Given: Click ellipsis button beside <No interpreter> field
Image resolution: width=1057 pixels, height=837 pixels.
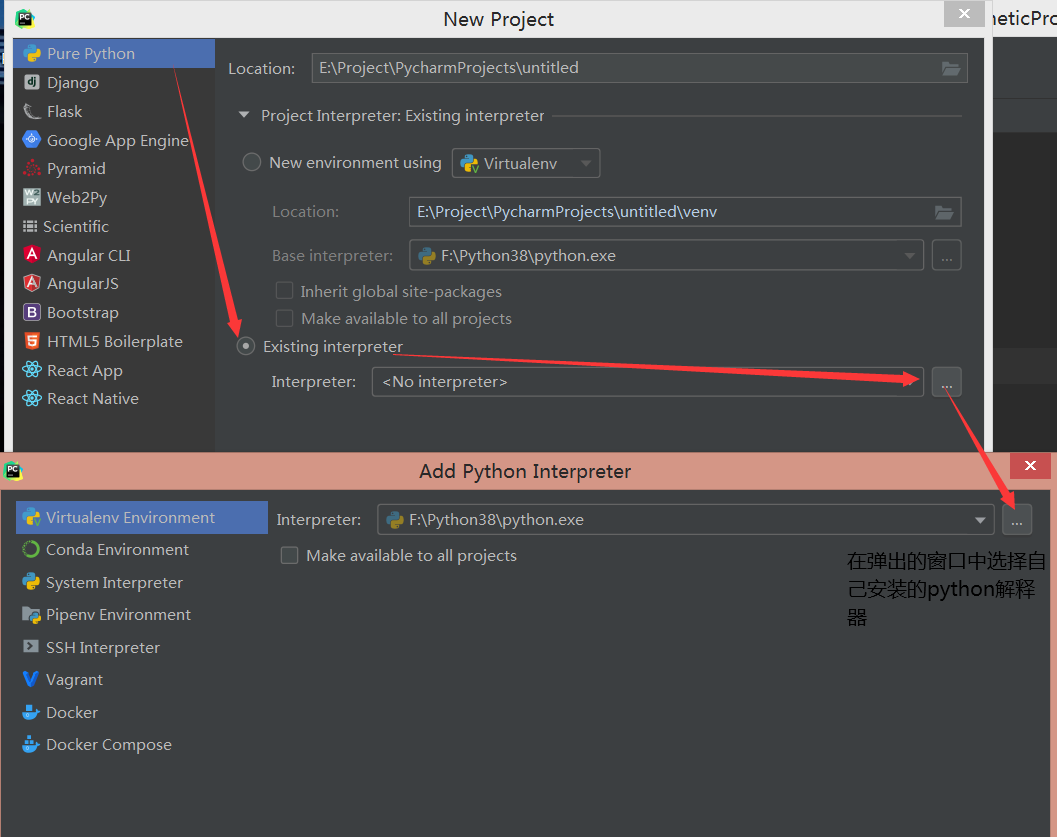Looking at the screenshot, I should pos(946,382).
